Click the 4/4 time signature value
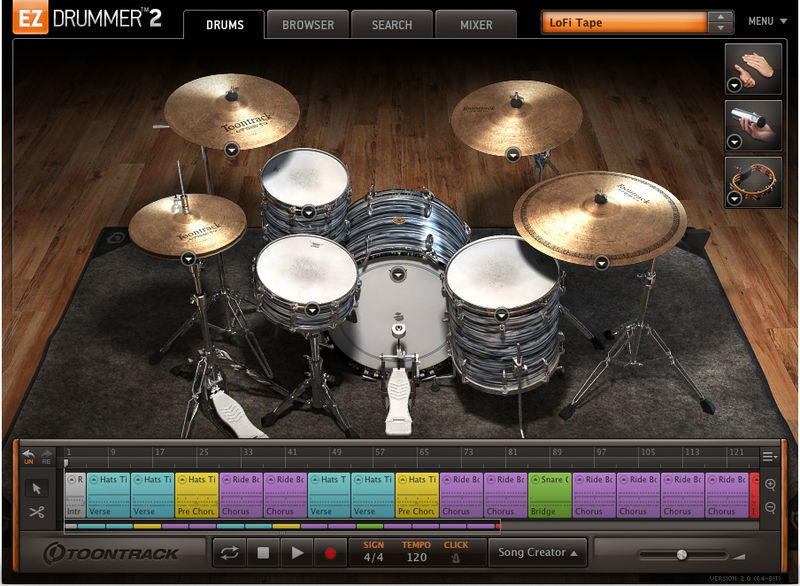800x586 pixels. pyautogui.click(x=373, y=557)
